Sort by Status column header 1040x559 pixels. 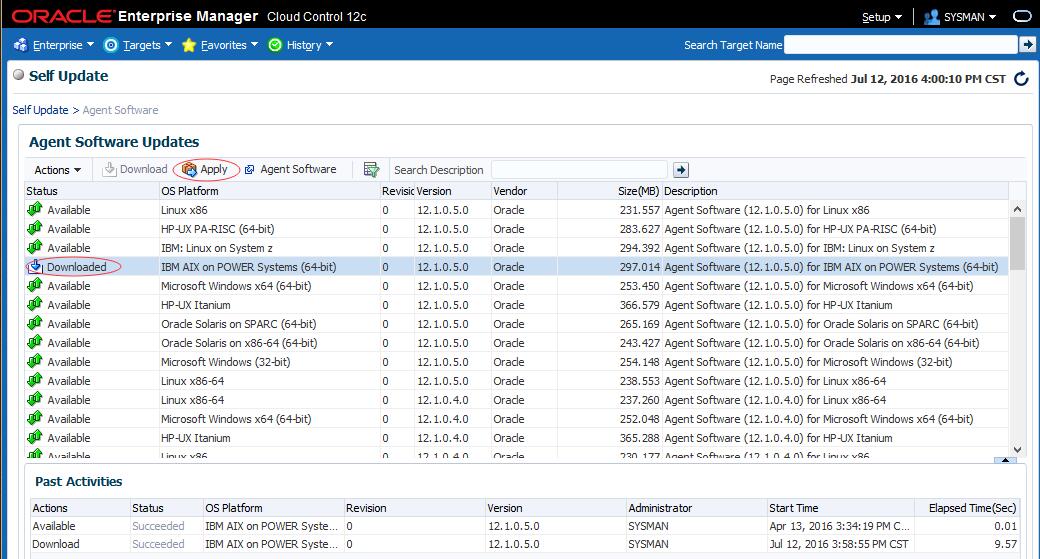92,191
